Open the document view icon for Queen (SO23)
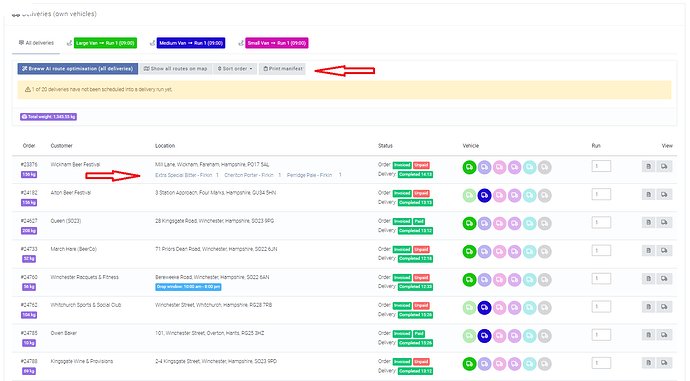 click(x=648, y=223)
